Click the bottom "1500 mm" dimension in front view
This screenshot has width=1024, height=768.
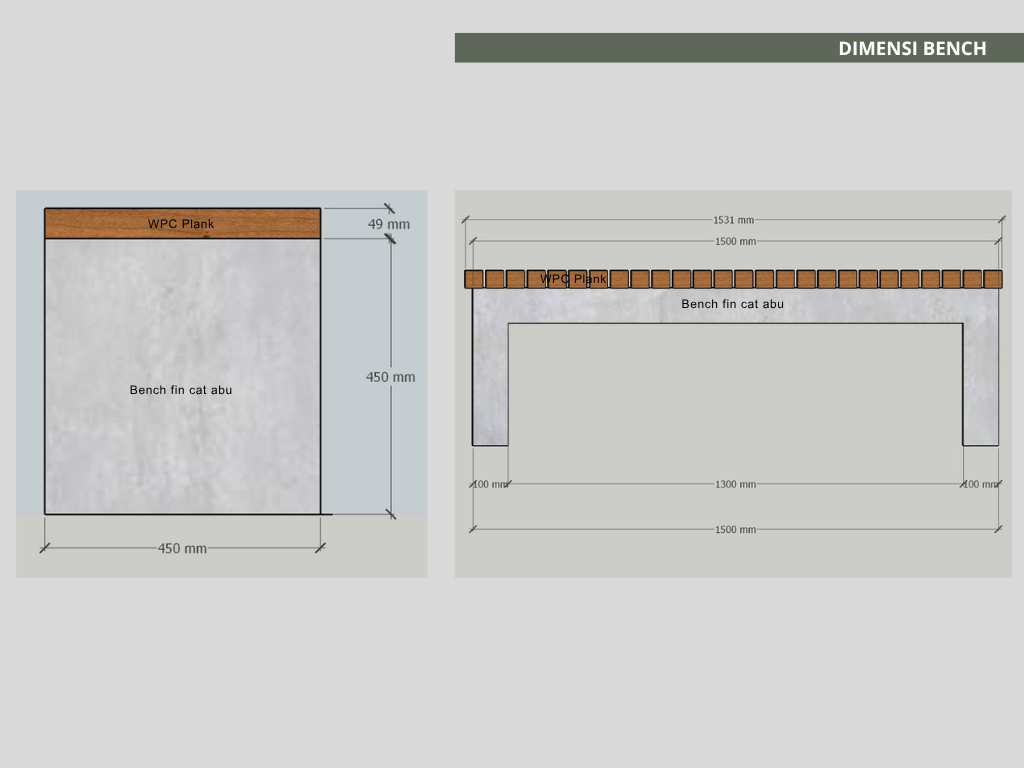pyautogui.click(x=735, y=529)
